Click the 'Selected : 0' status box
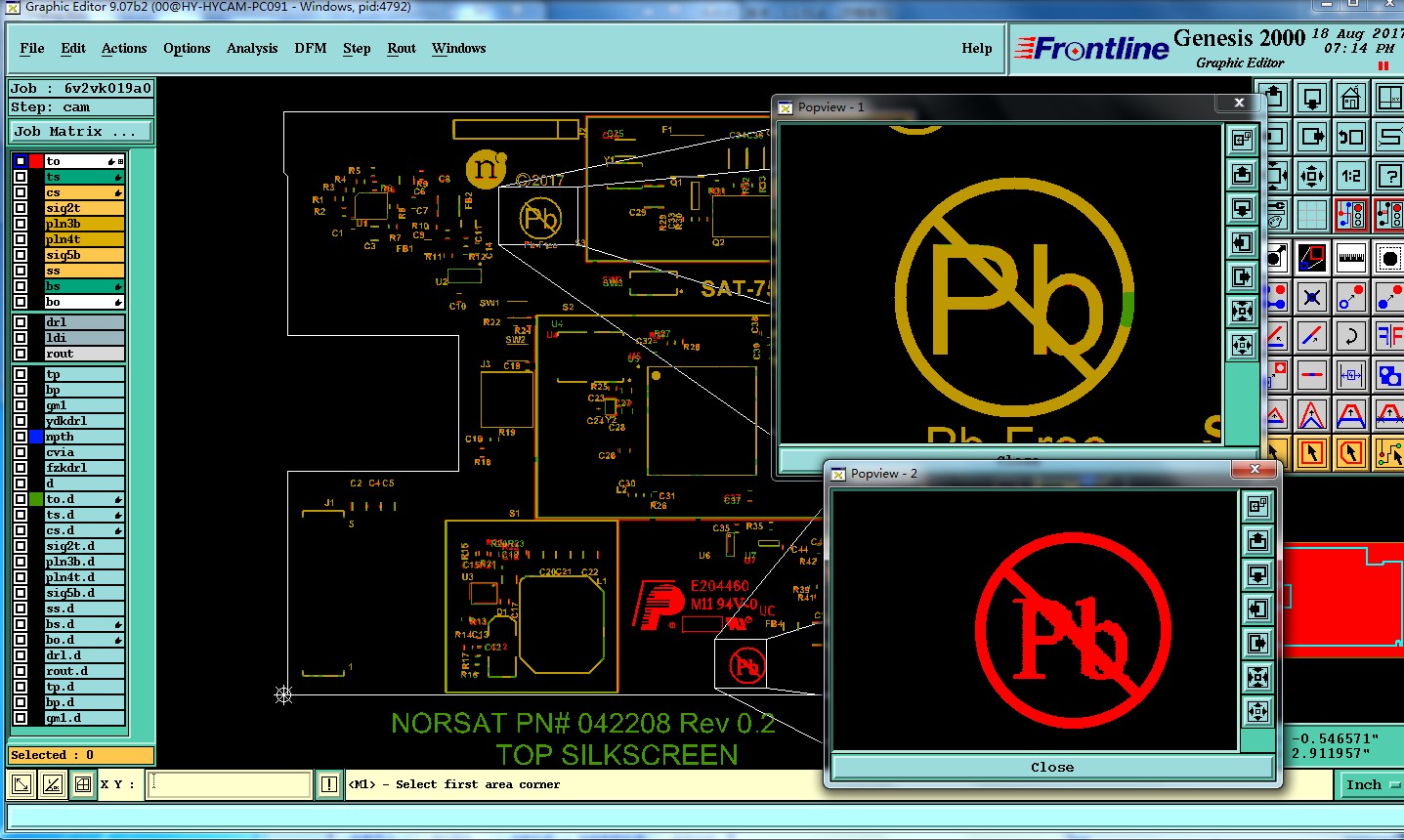Viewport: 1404px width, 840px height. pos(81,755)
